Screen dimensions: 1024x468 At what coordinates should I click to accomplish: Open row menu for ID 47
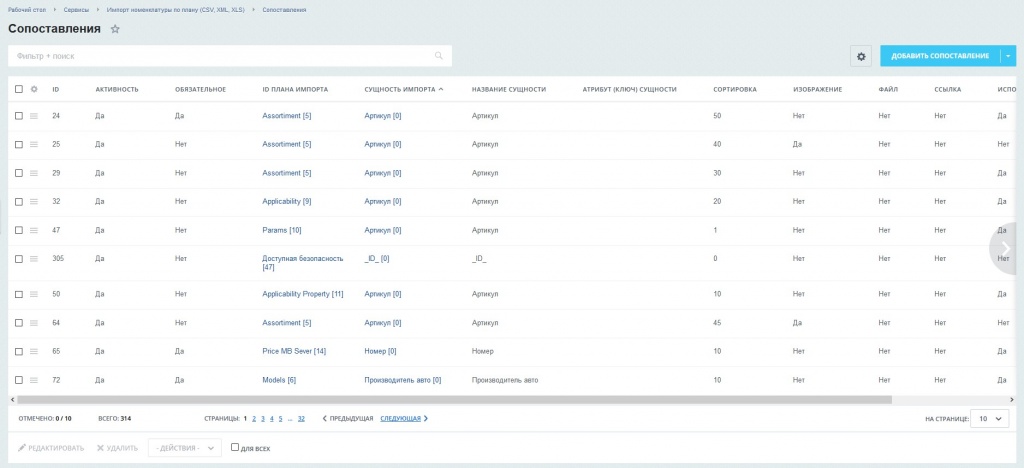tap(34, 230)
